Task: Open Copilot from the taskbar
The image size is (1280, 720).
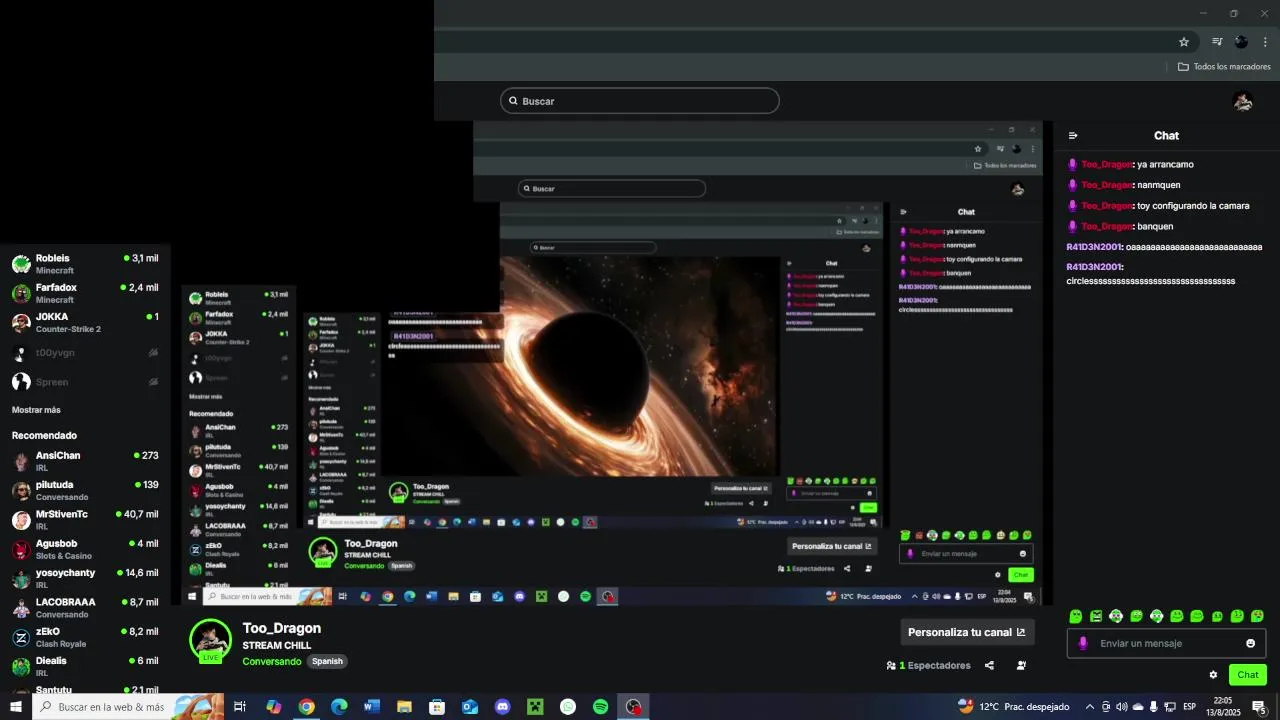Action: tap(274, 707)
